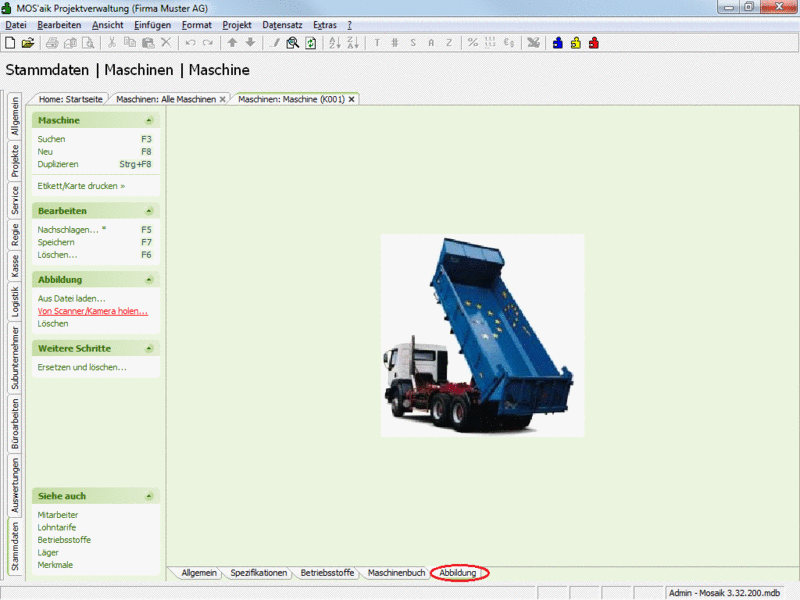
Task: Open the Allgemein bottom tab
Action: click(x=199, y=573)
